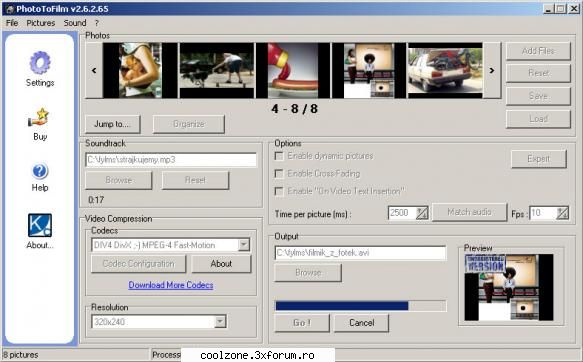The width and height of the screenshot is (583, 362).
Task: Click the Soundtrack Reset button
Action: (195, 180)
